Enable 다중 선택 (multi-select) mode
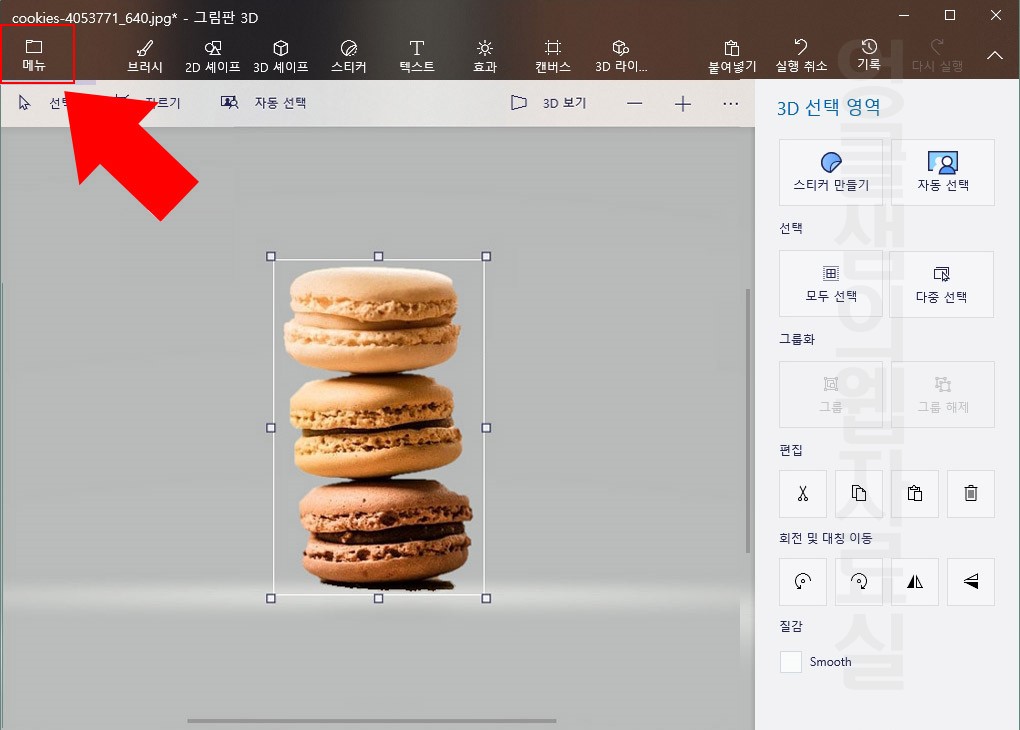Screen dimensions: 1020x730 click(941, 284)
